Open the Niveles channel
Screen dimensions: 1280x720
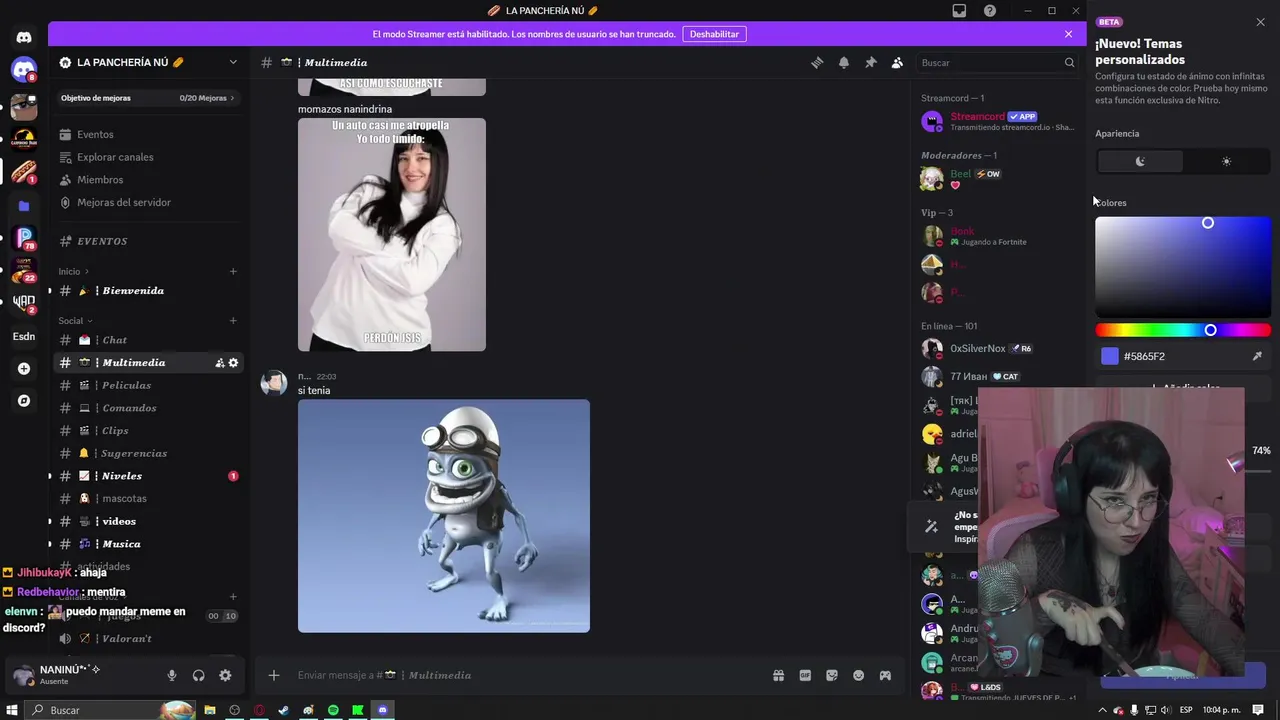(x=148, y=476)
